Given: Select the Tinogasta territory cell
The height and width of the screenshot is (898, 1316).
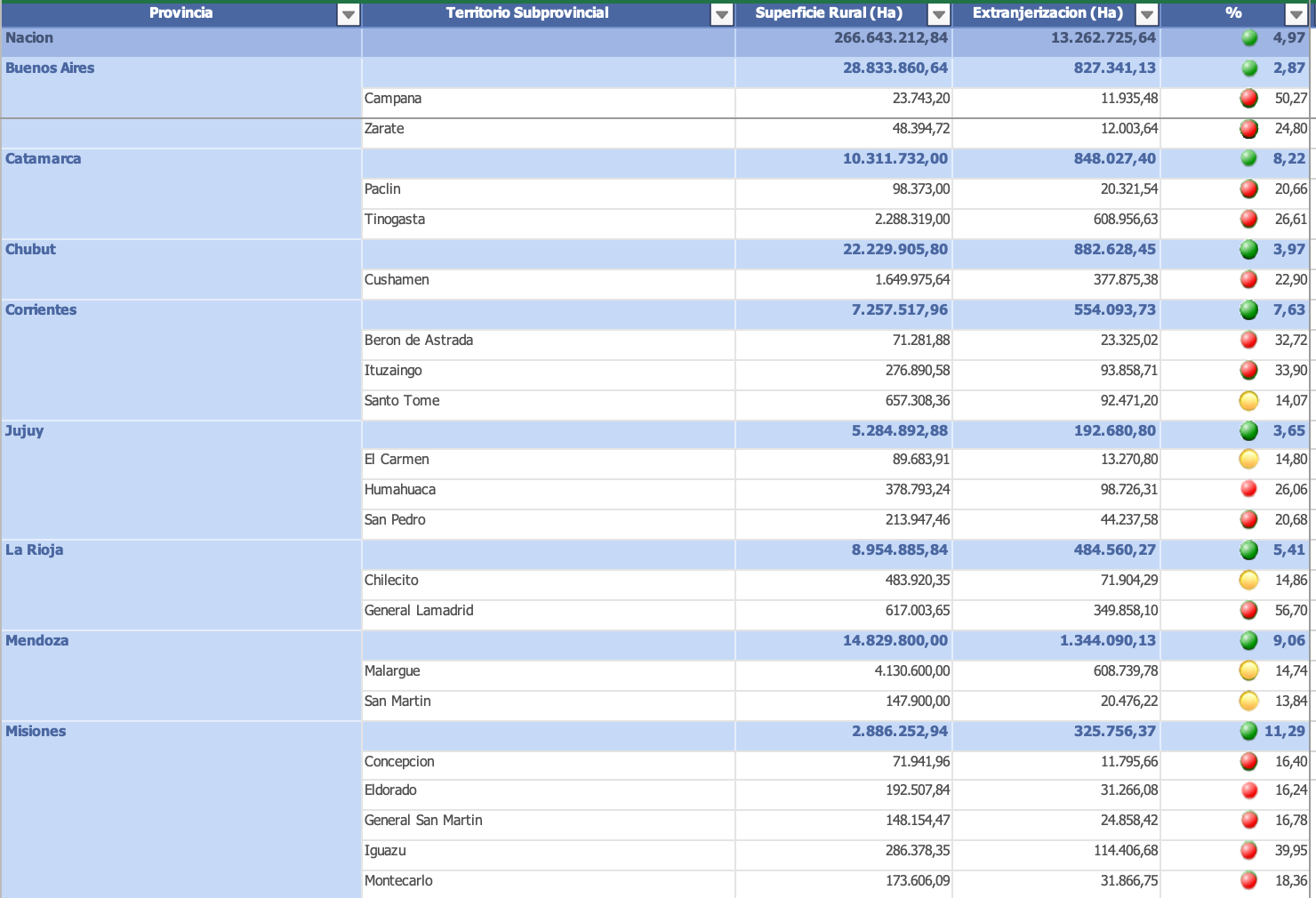Looking at the screenshot, I should pos(549,220).
